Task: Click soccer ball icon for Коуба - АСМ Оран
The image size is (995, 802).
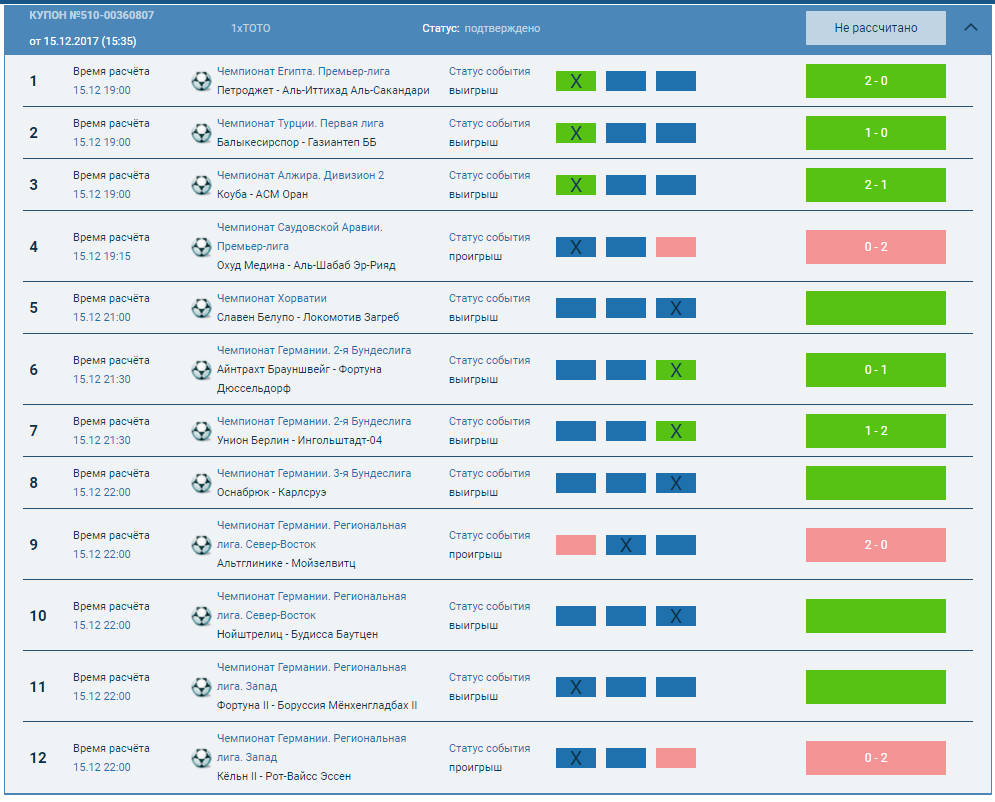Action: 201,185
